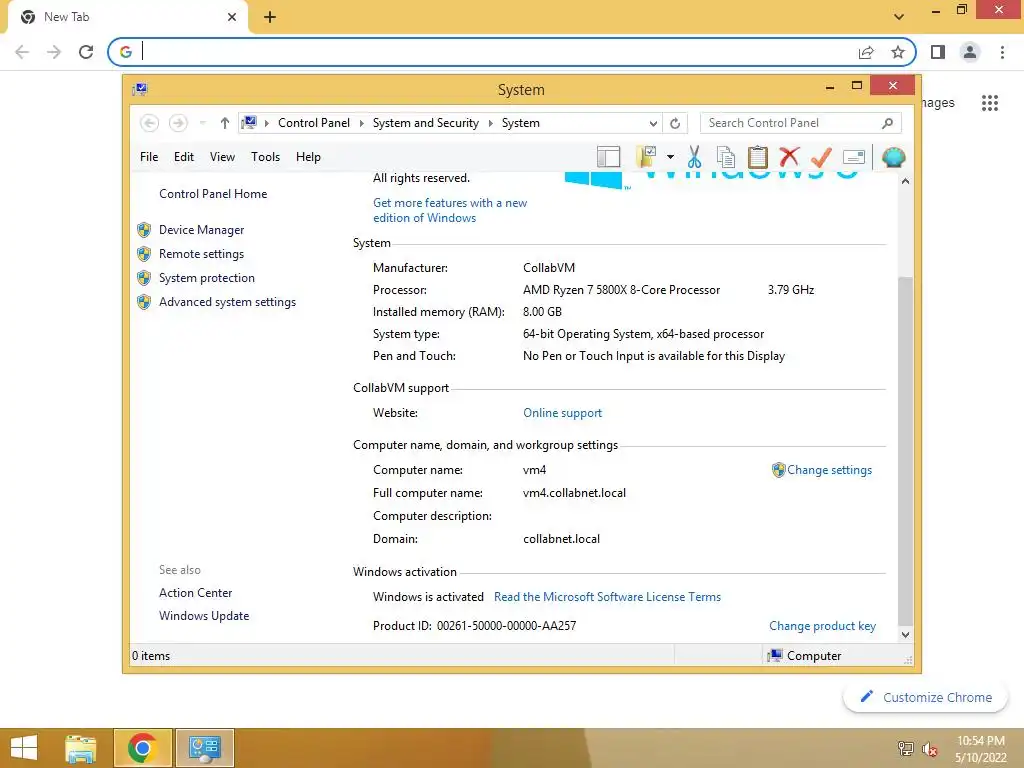The height and width of the screenshot is (768, 1024).
Task: Click Control Panel breadcrumb
Action: point(313,123)
